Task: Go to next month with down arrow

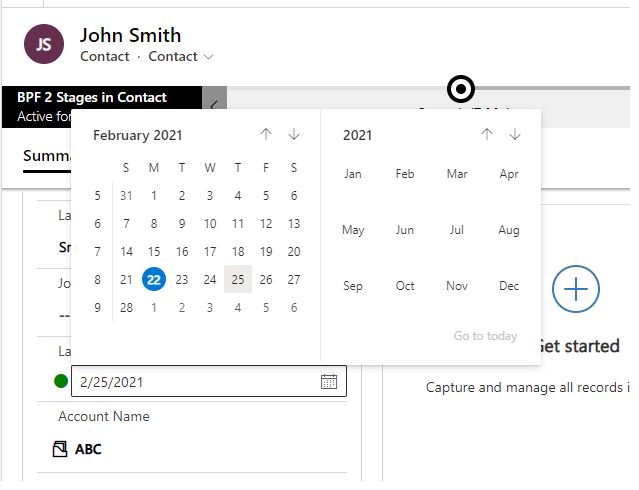Action: click(294, 134)
